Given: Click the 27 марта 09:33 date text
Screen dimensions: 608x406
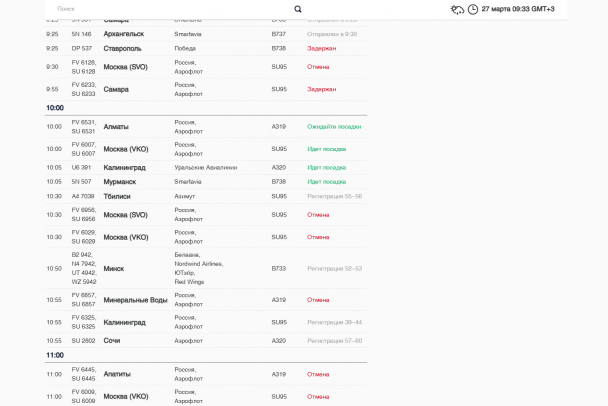Looking at the screenshot, I should pos(518,9).
